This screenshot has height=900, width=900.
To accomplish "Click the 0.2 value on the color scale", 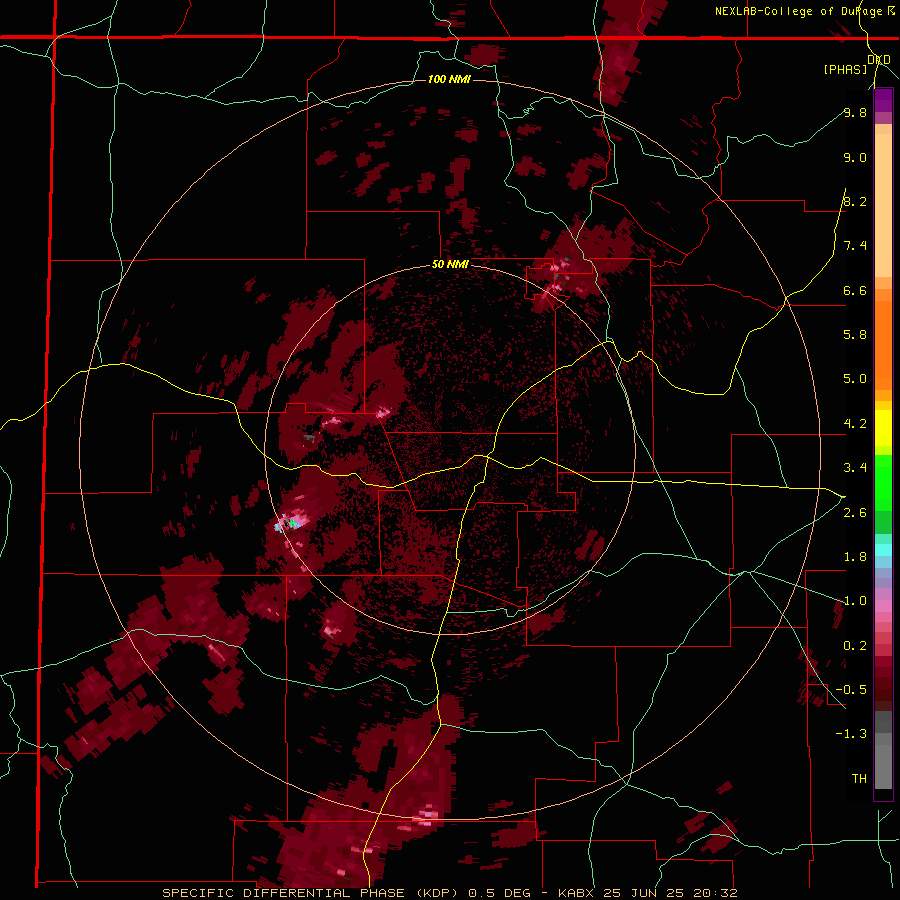I will click(855, 646).
